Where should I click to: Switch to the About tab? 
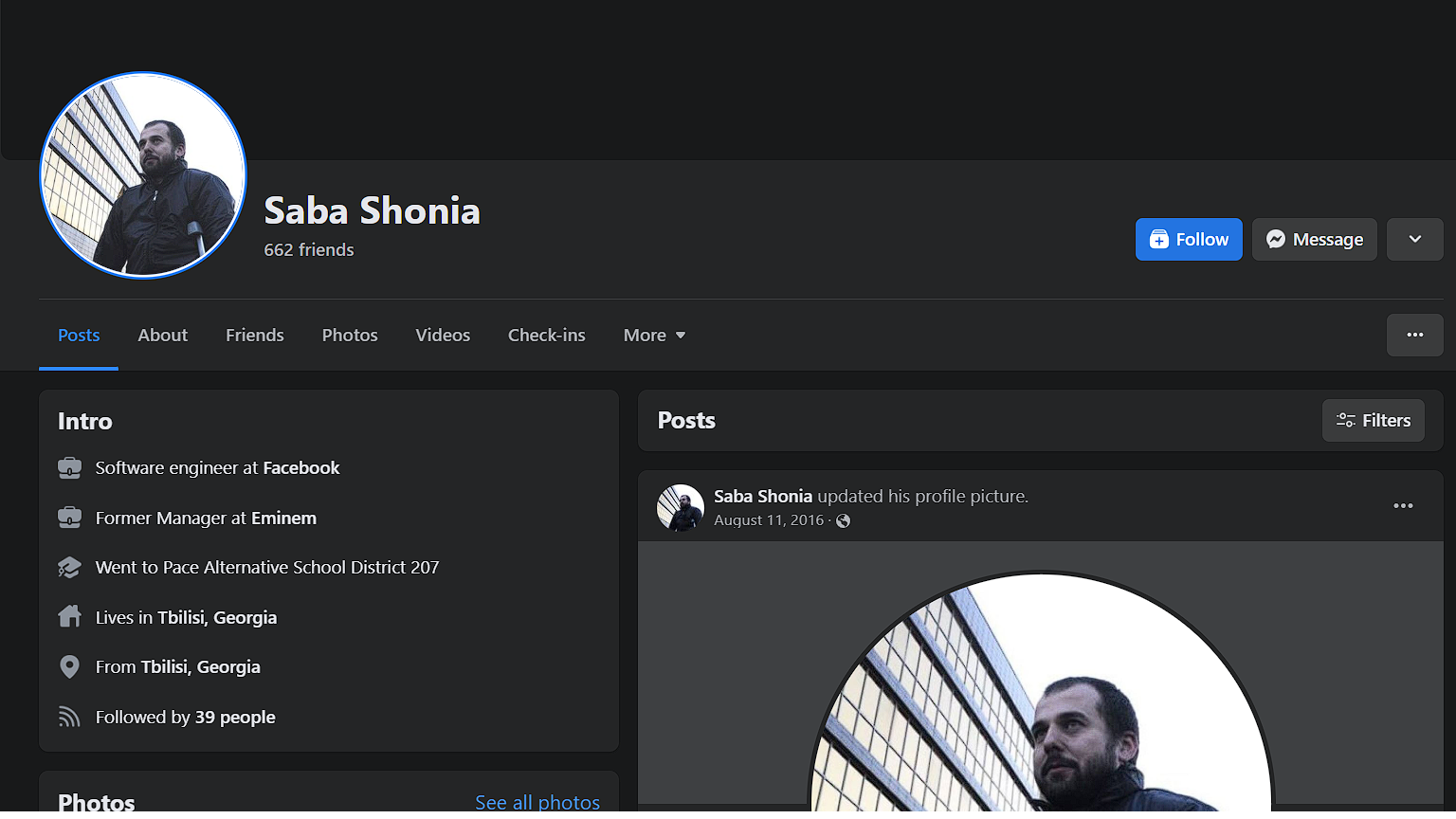pyautogui.click(x=162, y=336)
